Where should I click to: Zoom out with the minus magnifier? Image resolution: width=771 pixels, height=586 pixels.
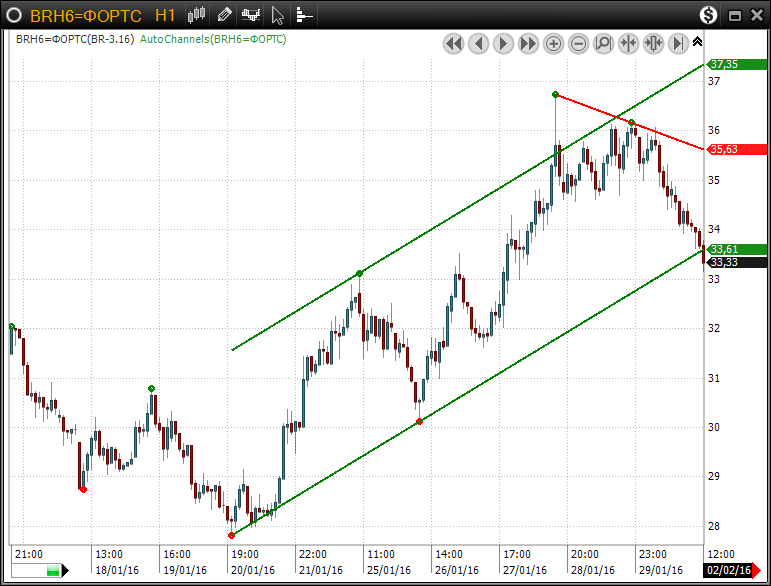pos(579,43)
